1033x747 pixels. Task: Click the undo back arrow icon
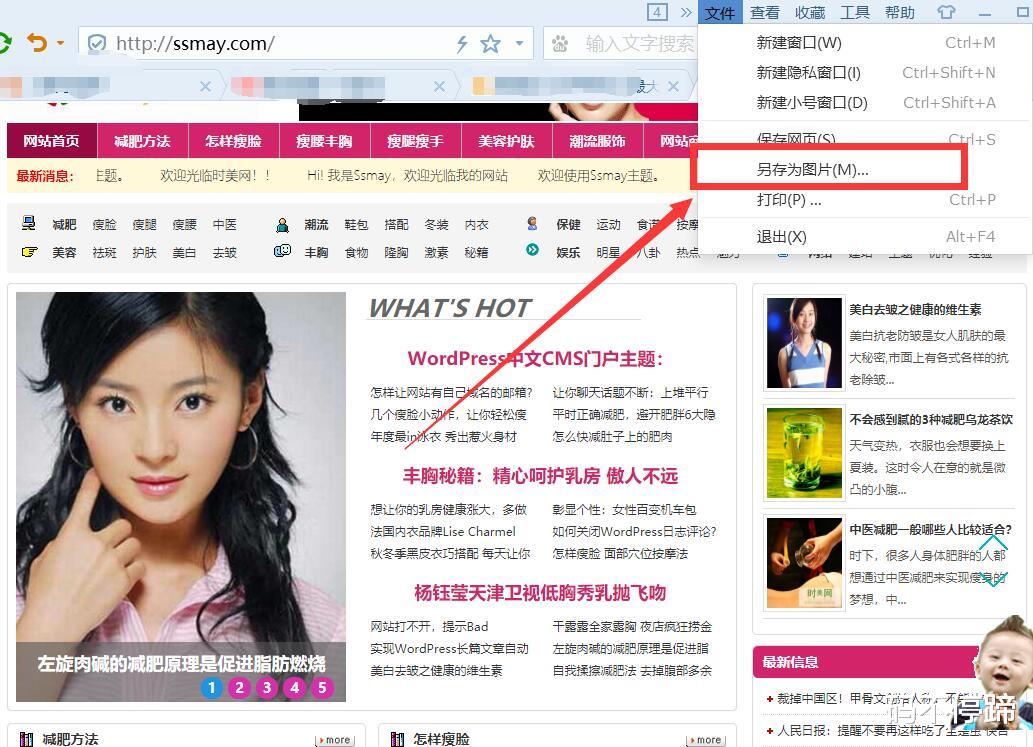point(38,43)
